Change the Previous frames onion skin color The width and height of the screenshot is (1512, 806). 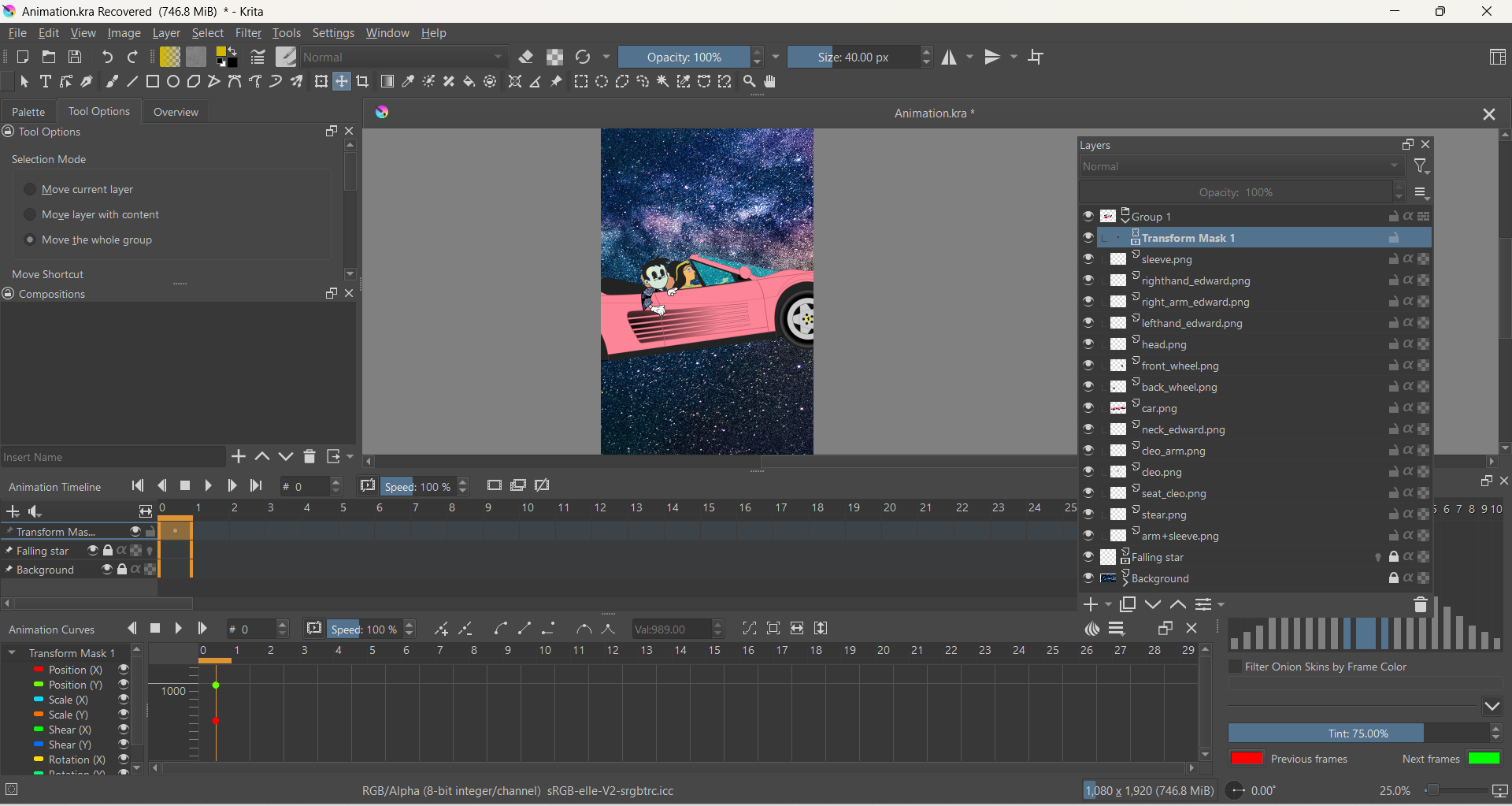(1247, 759)
